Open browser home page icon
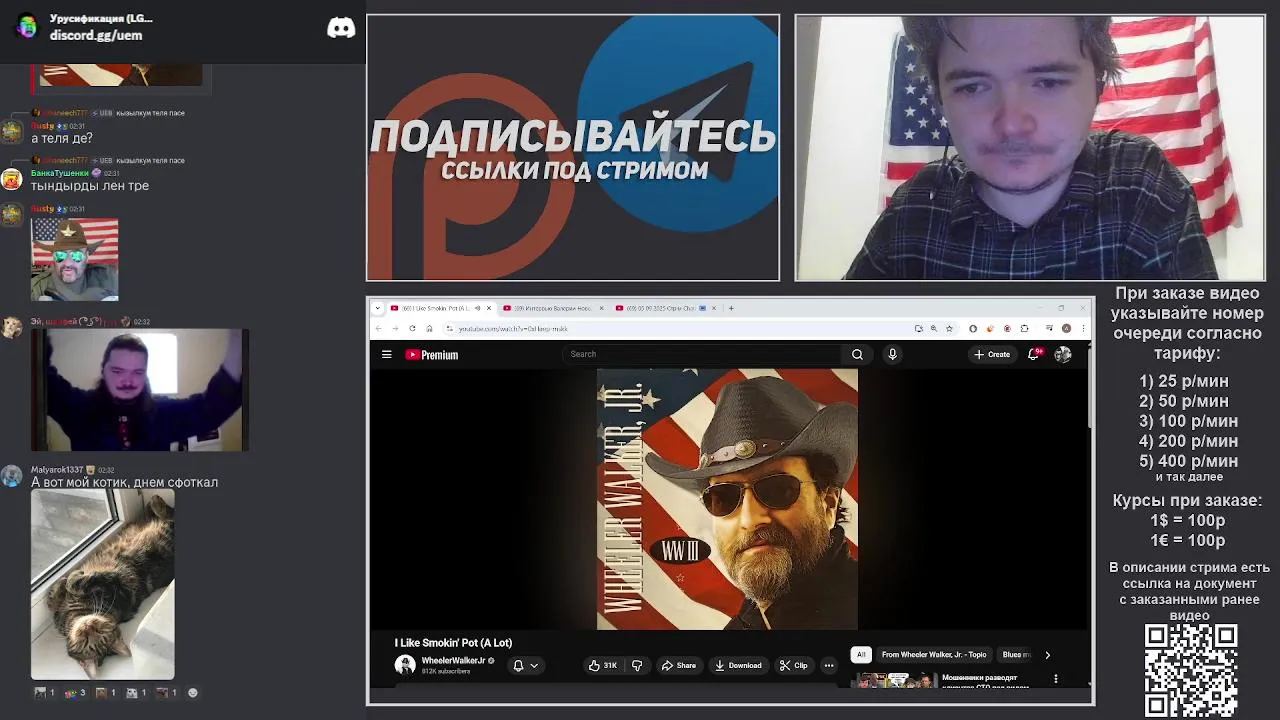This screenshot has width=1280, height=720. pyautogui.click(x=429, y=328)
